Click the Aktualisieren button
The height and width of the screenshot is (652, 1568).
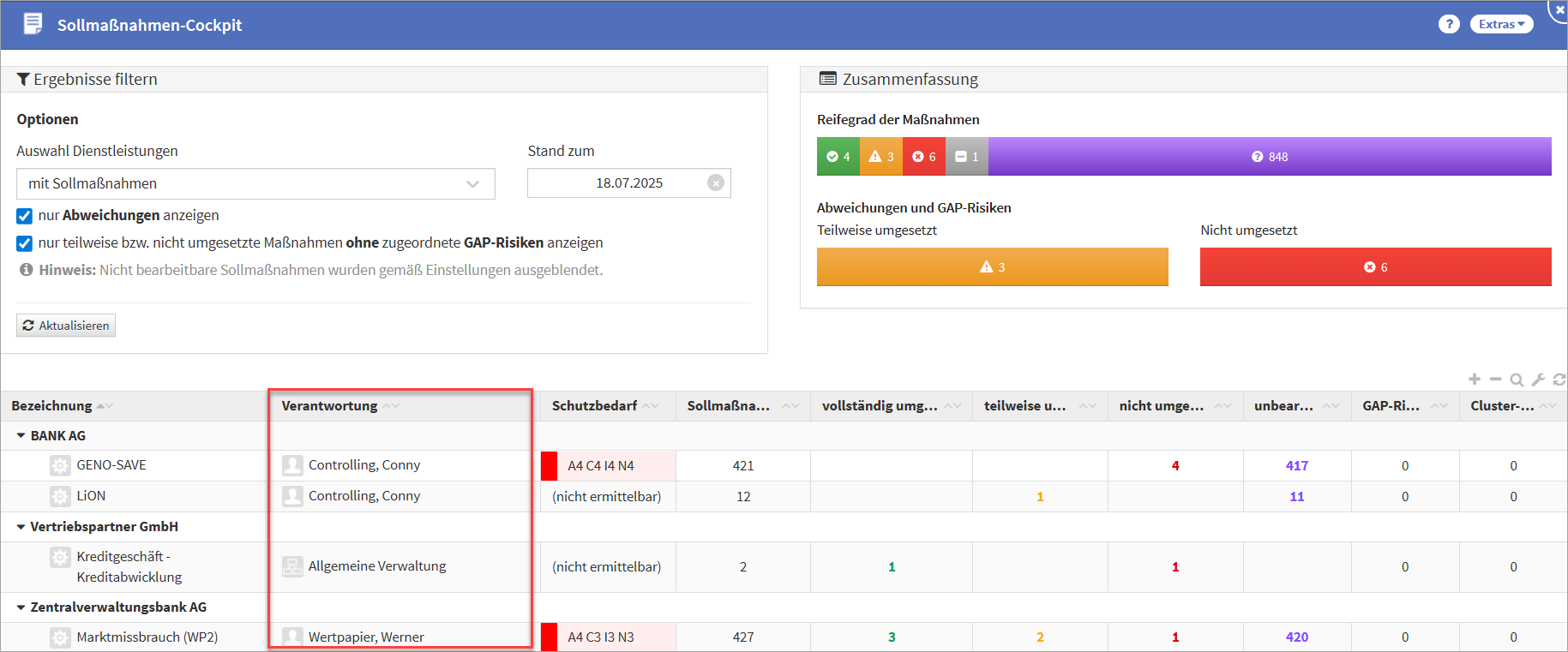(66, 326)
